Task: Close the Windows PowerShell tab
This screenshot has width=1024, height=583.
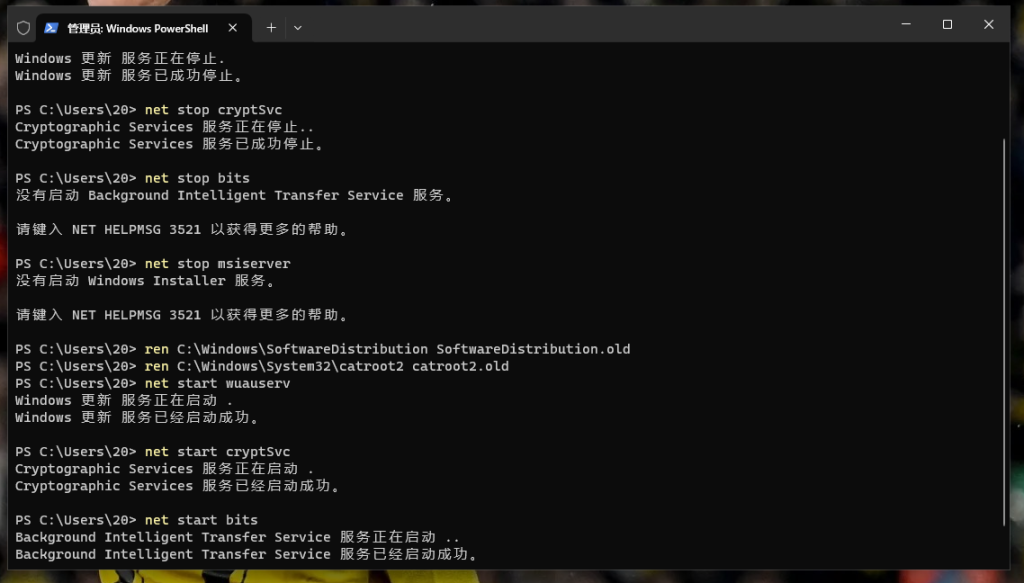Action: [233, 27]
